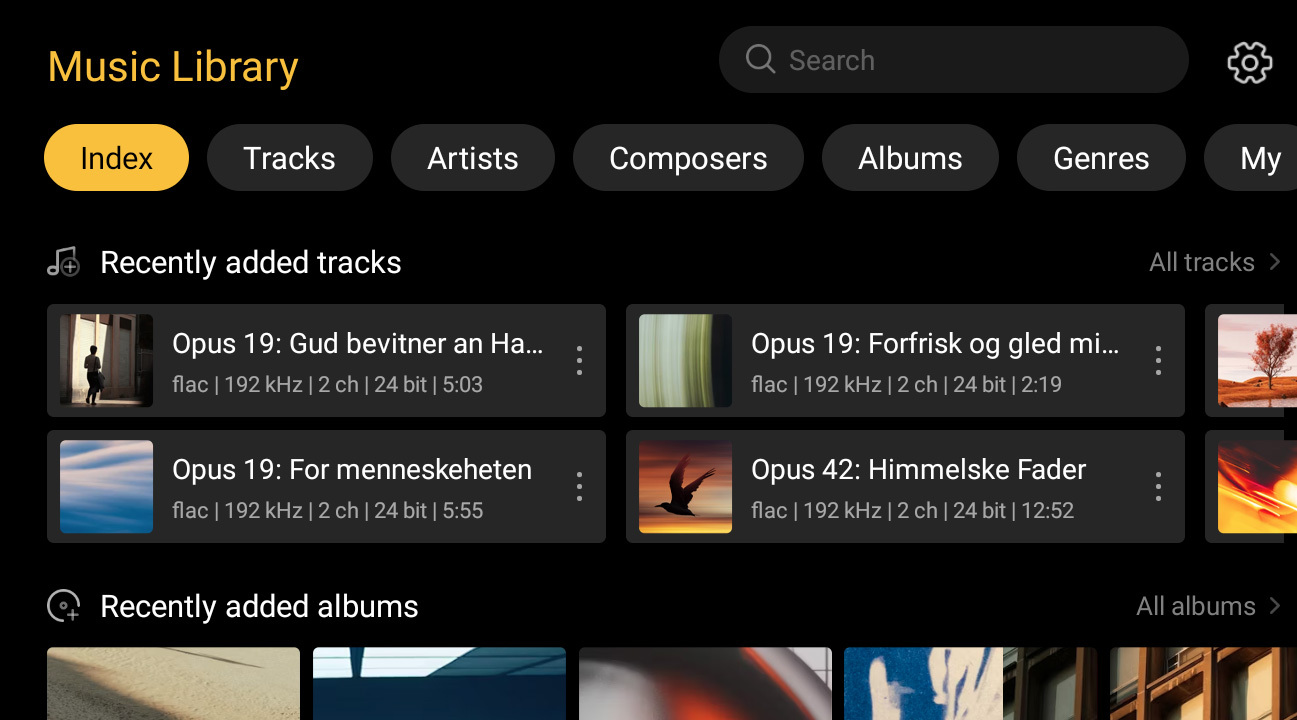Open options for Opus 19: For menneskeheten
1297x720 pixels.
579,486
